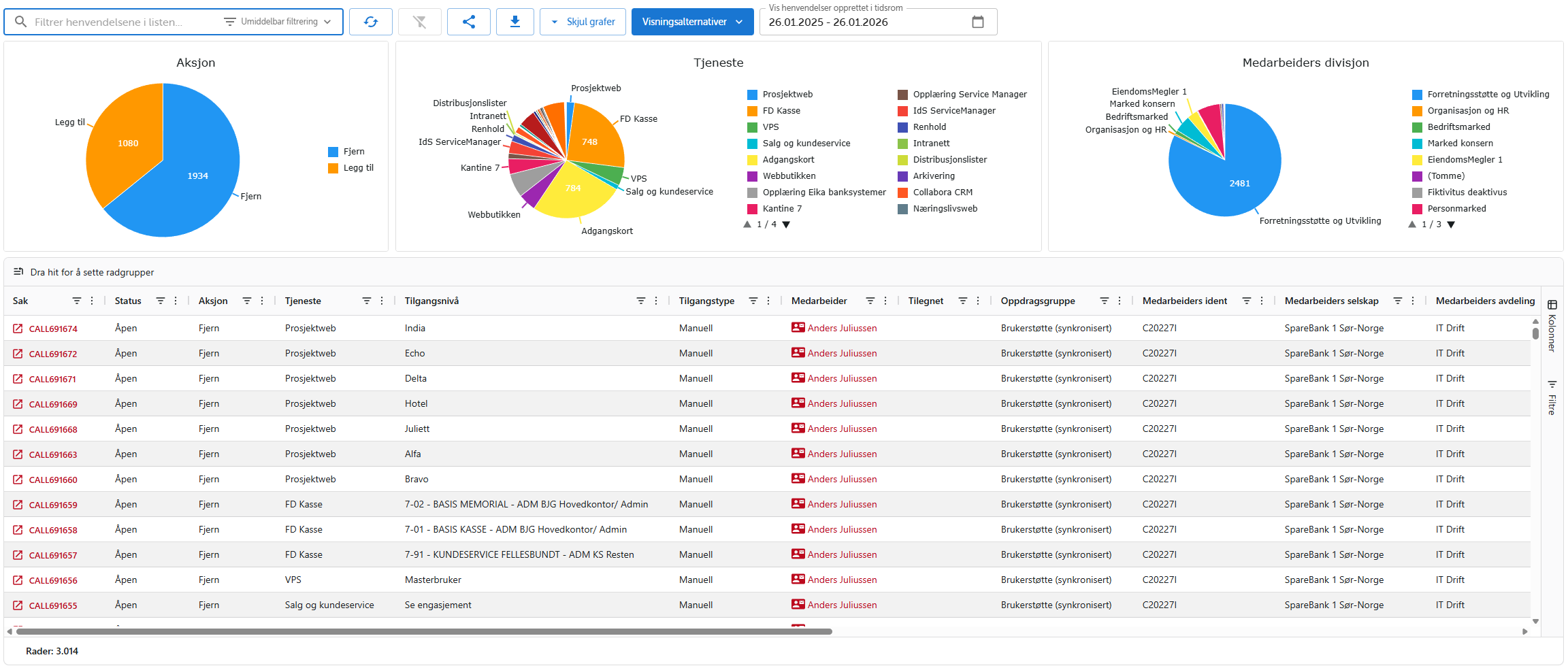Click the calendar icon in the date range field
Viewport: 1568px width, 668px height.
(978, 21)
